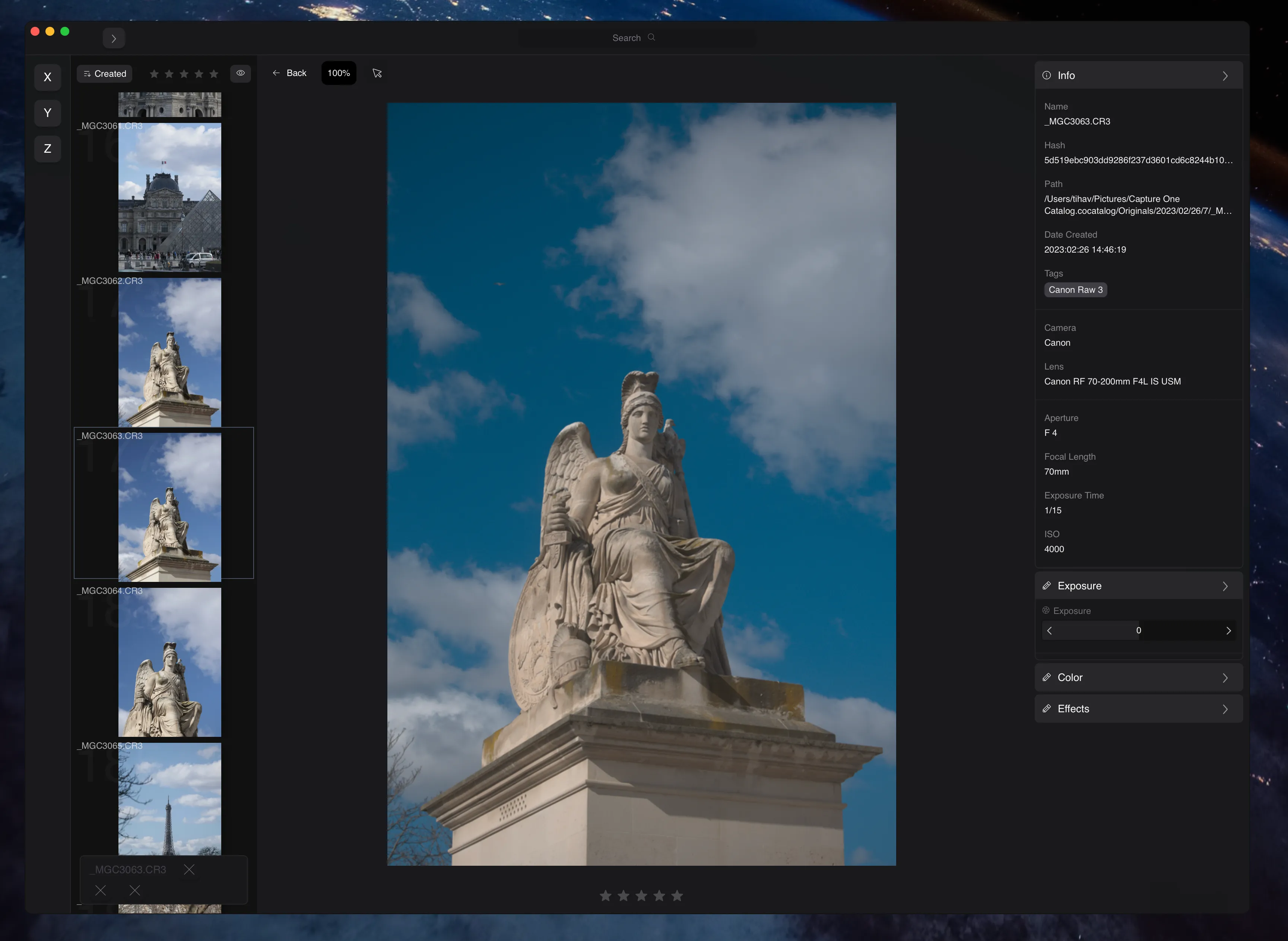Rate the photo two stars below the image
This screenshot has height=941, width=1288.
click(x=624, y=896)
